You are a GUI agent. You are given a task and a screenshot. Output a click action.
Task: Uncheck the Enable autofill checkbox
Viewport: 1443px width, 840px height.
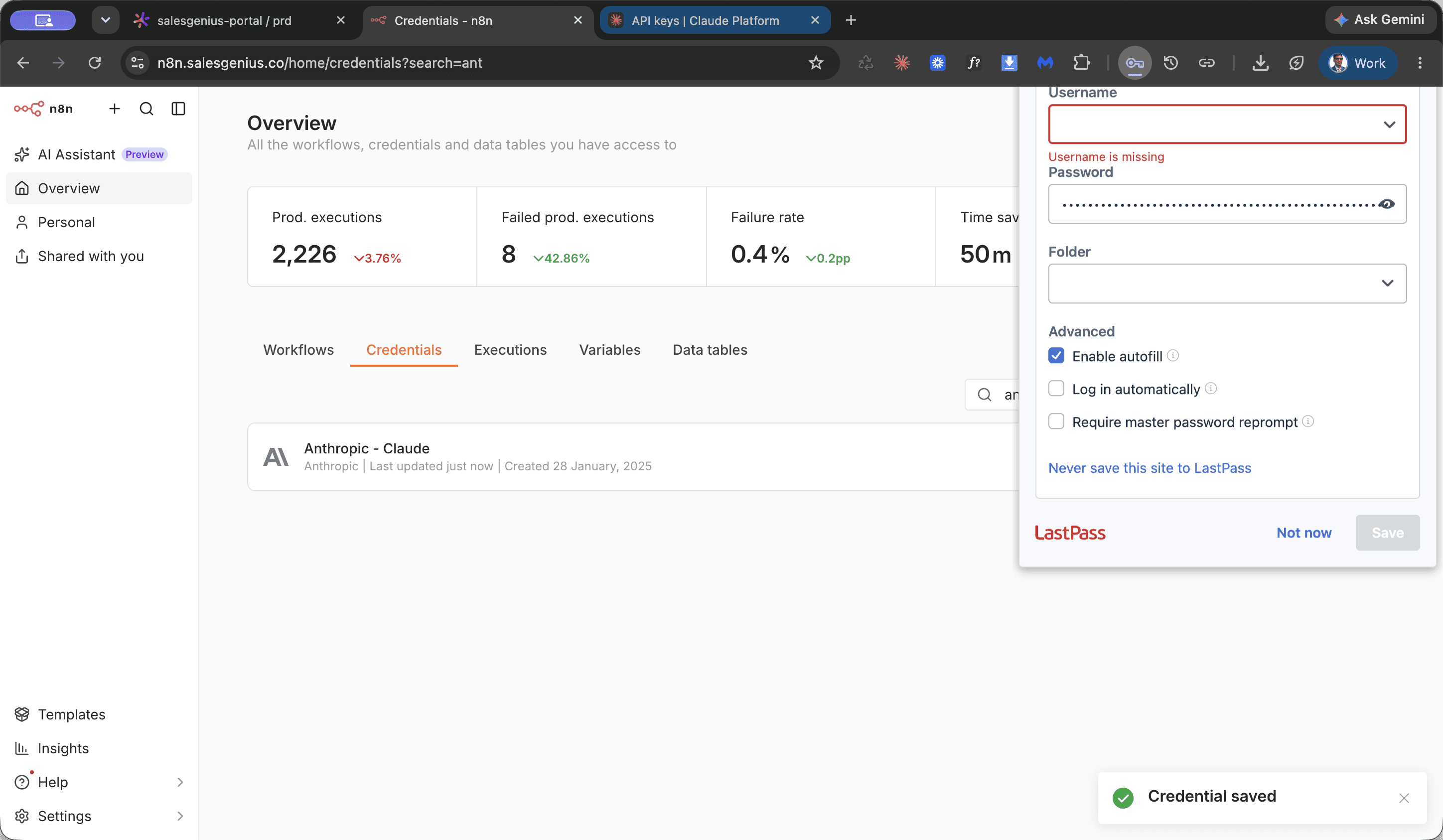pos(1056,356)
